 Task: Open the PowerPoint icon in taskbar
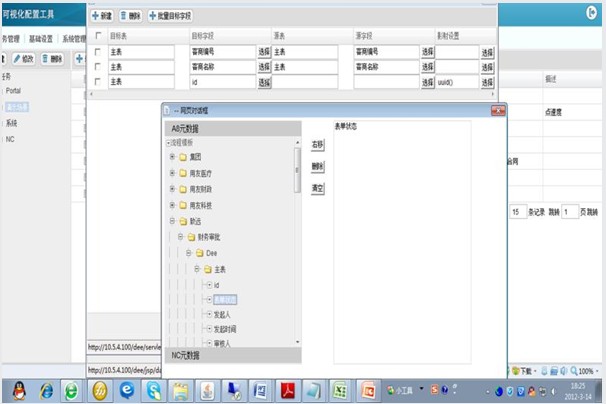pyautogui.click(x=367, y=391)
